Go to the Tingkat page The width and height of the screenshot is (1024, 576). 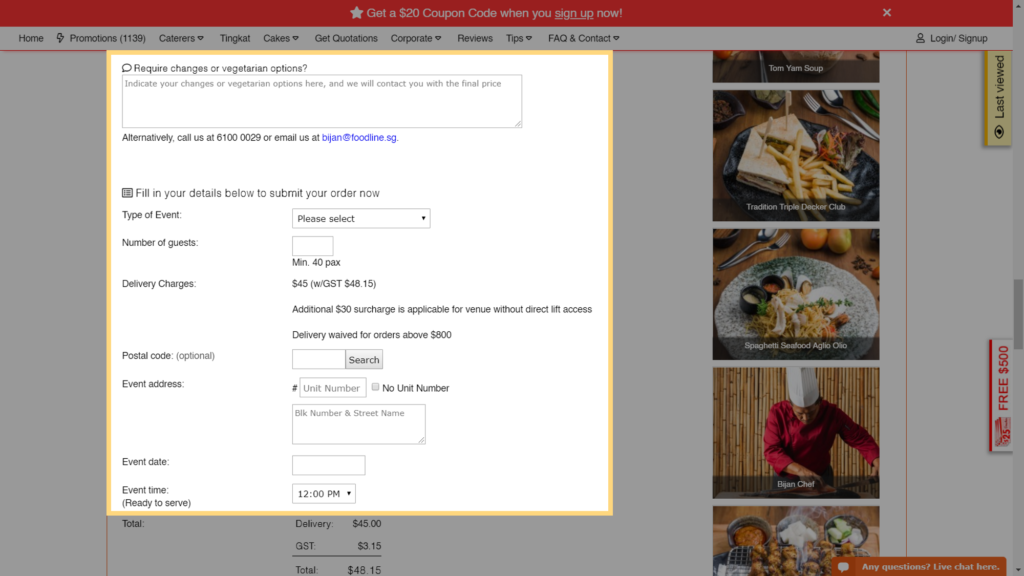[x=235, y=38]
